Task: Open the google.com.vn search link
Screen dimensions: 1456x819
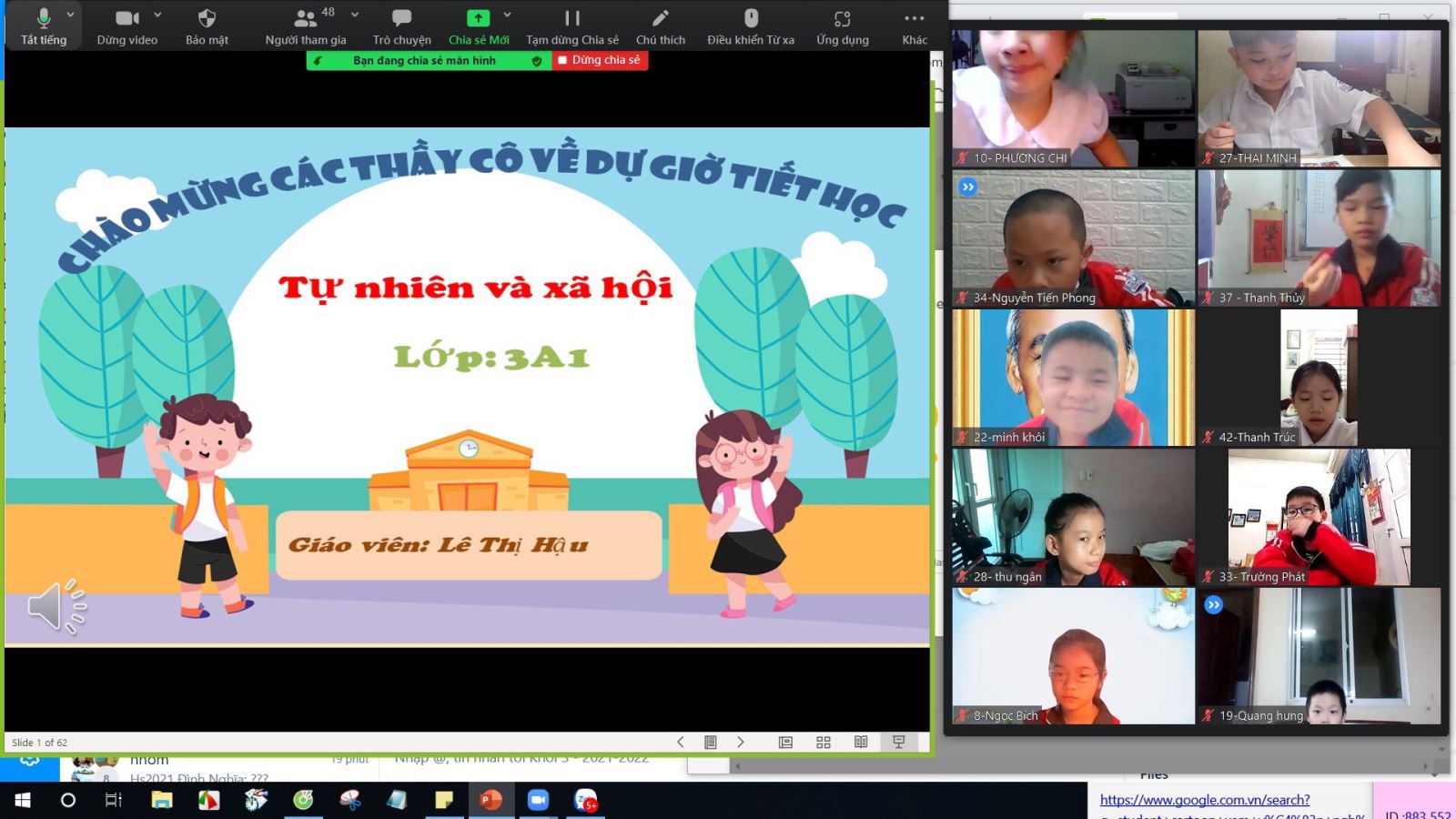Action: [x=1204, y=800]
